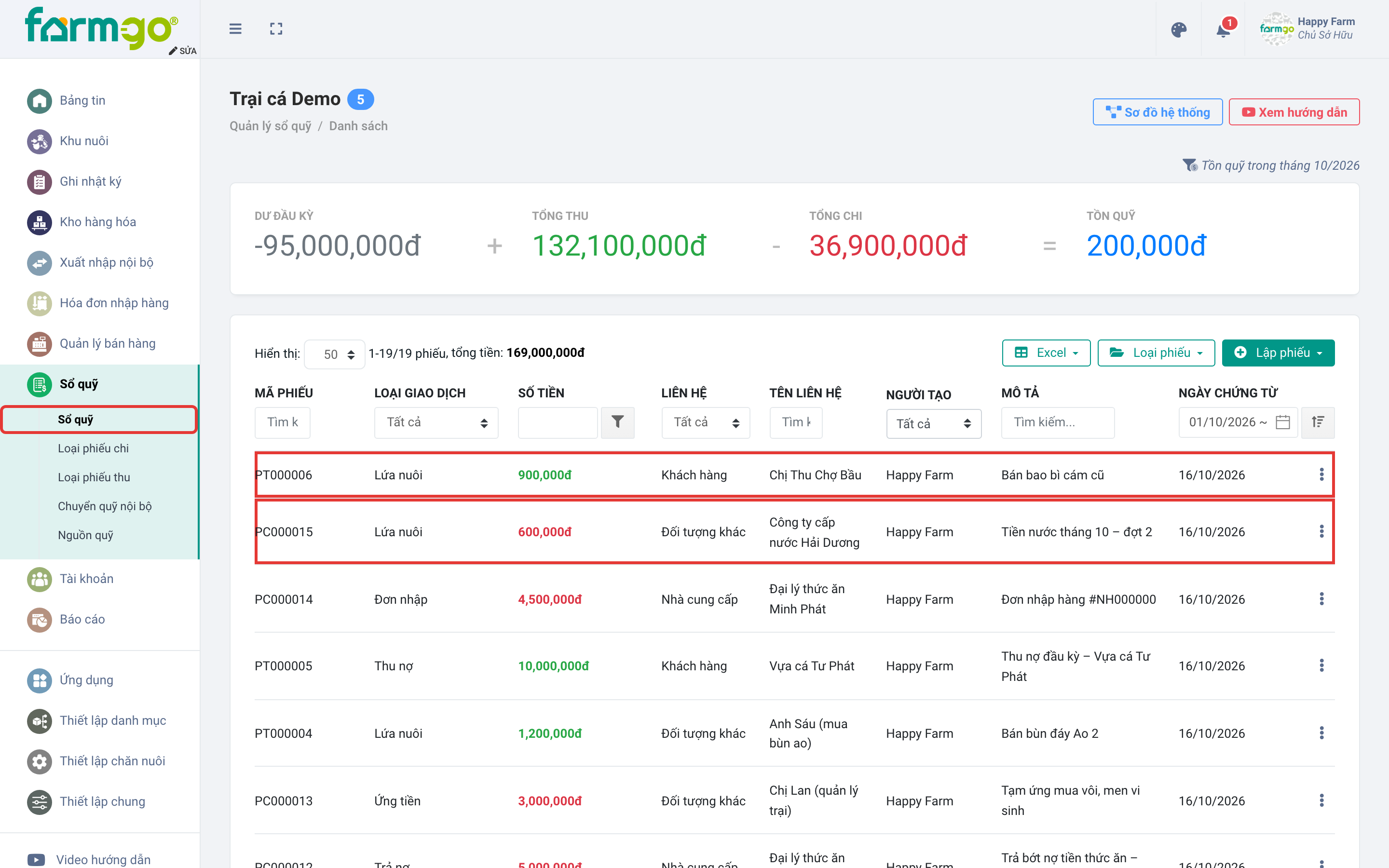Viewport: 1389px width, 868px height.
Task: Click the sort order icon beside date filter
Action: (x=1317, y=422)
